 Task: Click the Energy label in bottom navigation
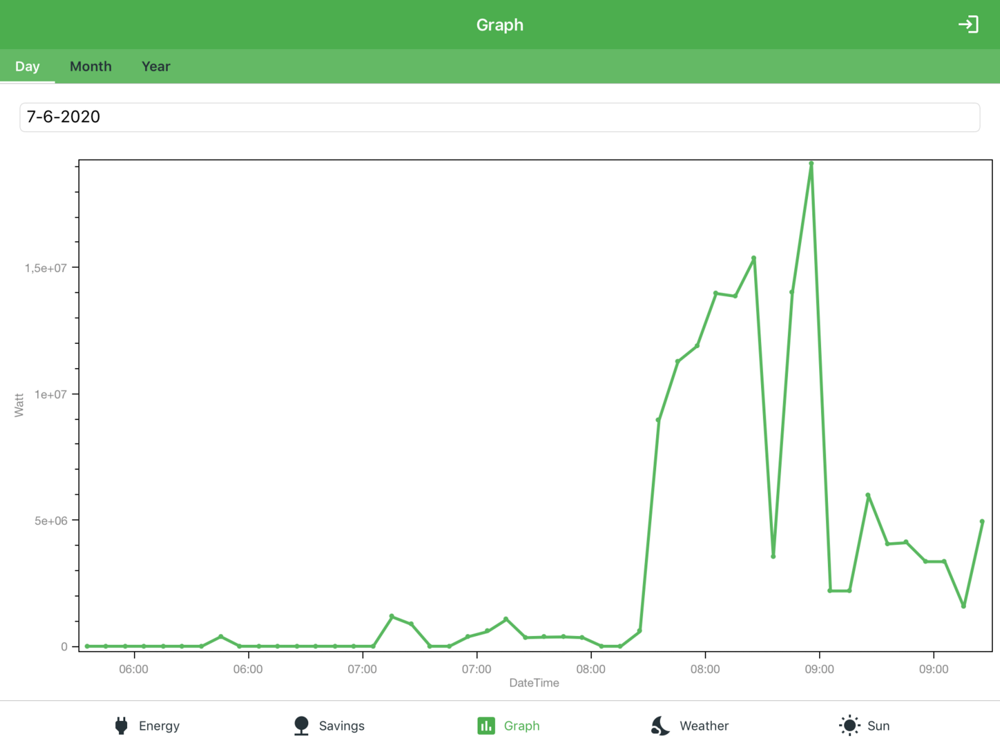(159, 726)
